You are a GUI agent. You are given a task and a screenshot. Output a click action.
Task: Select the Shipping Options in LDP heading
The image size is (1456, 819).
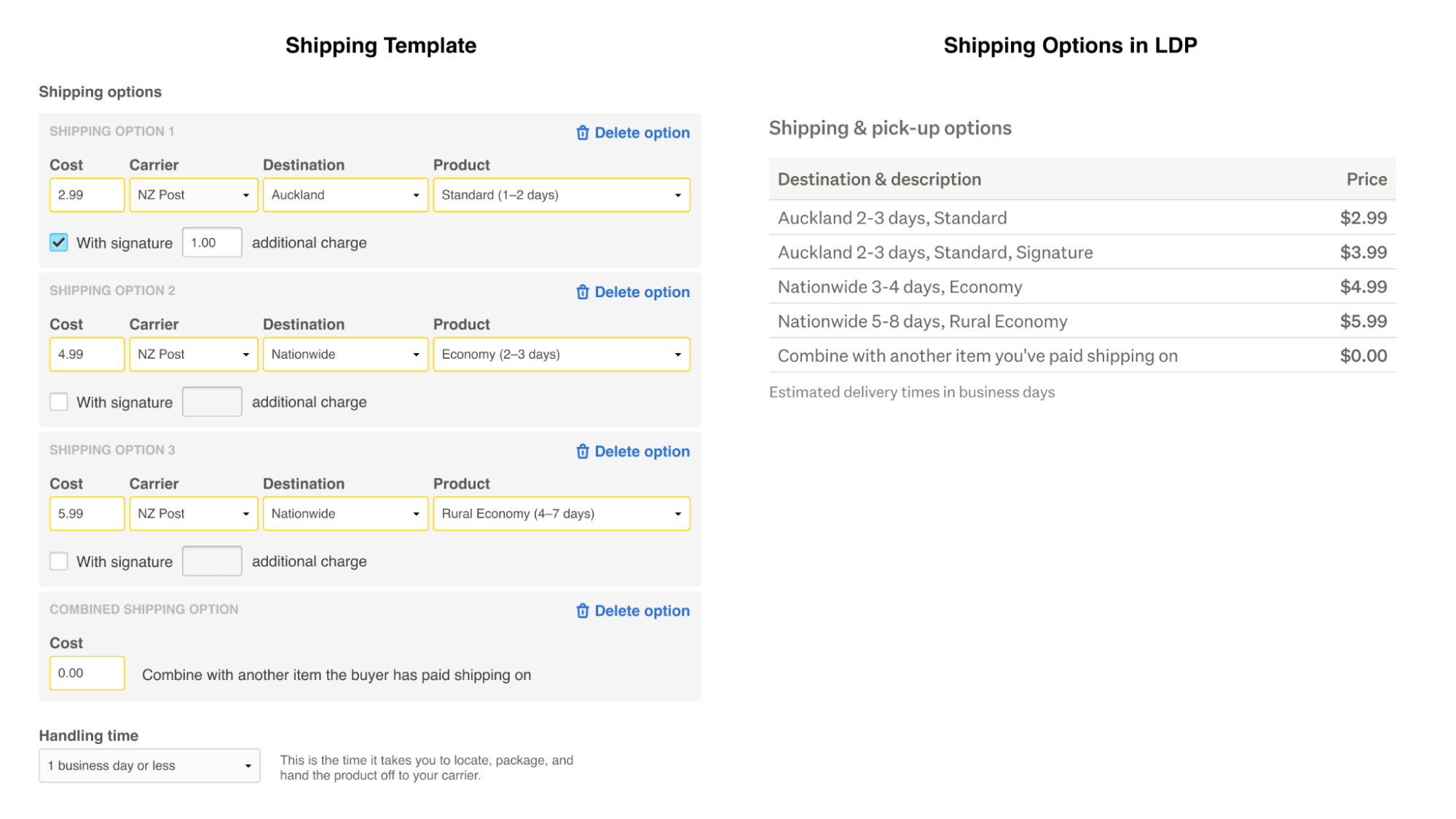(1070, 45)
